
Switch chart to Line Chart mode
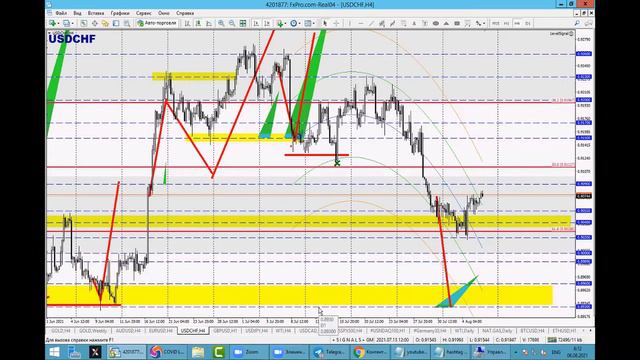pyautogui.click(x=209, y=23)
